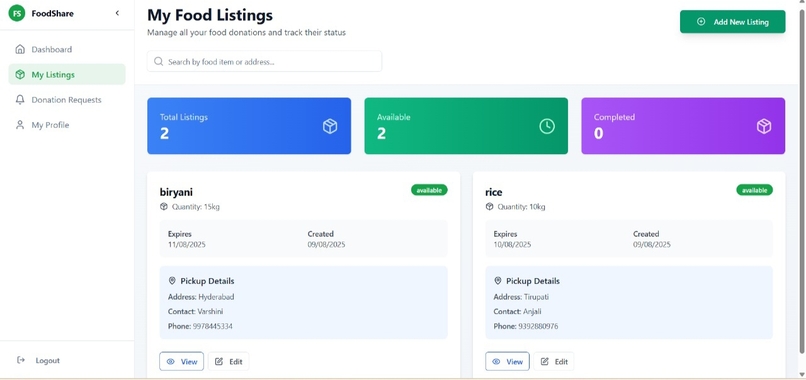Click the rice Pickup Details location pin icon
This screenshot has width=806, height=380.
click(x=498, y=281)
